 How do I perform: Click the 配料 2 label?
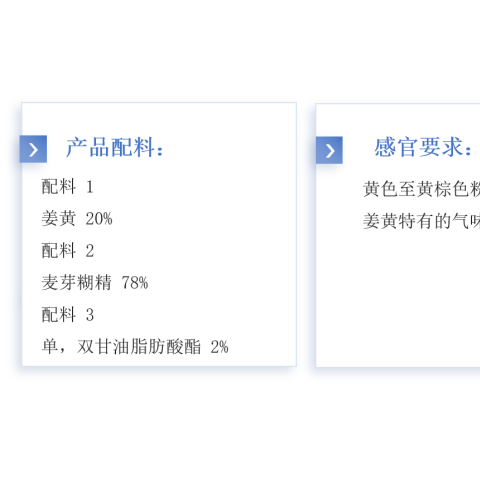[x=68, y=251]
